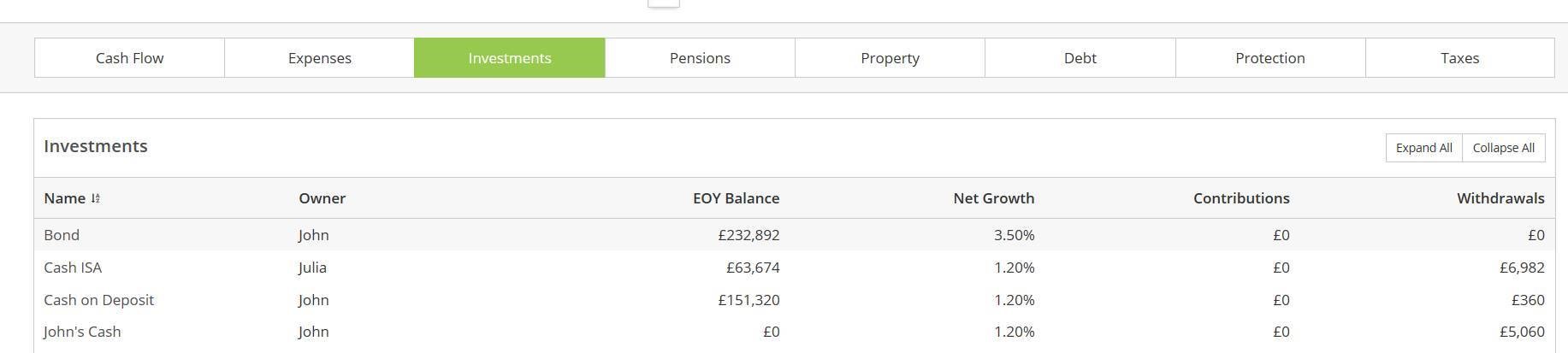The image size is (1568, 353).
Task: Open the Taxes tab
Action: 1459,58
